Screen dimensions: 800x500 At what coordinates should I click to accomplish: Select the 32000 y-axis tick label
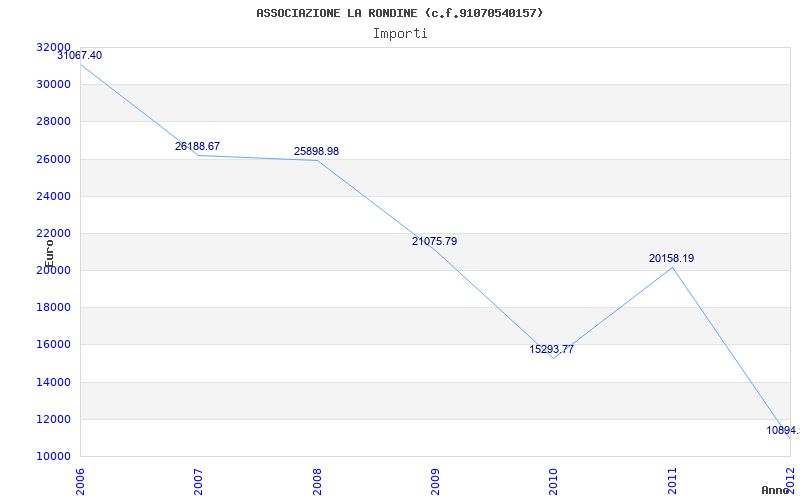[53, 47]
